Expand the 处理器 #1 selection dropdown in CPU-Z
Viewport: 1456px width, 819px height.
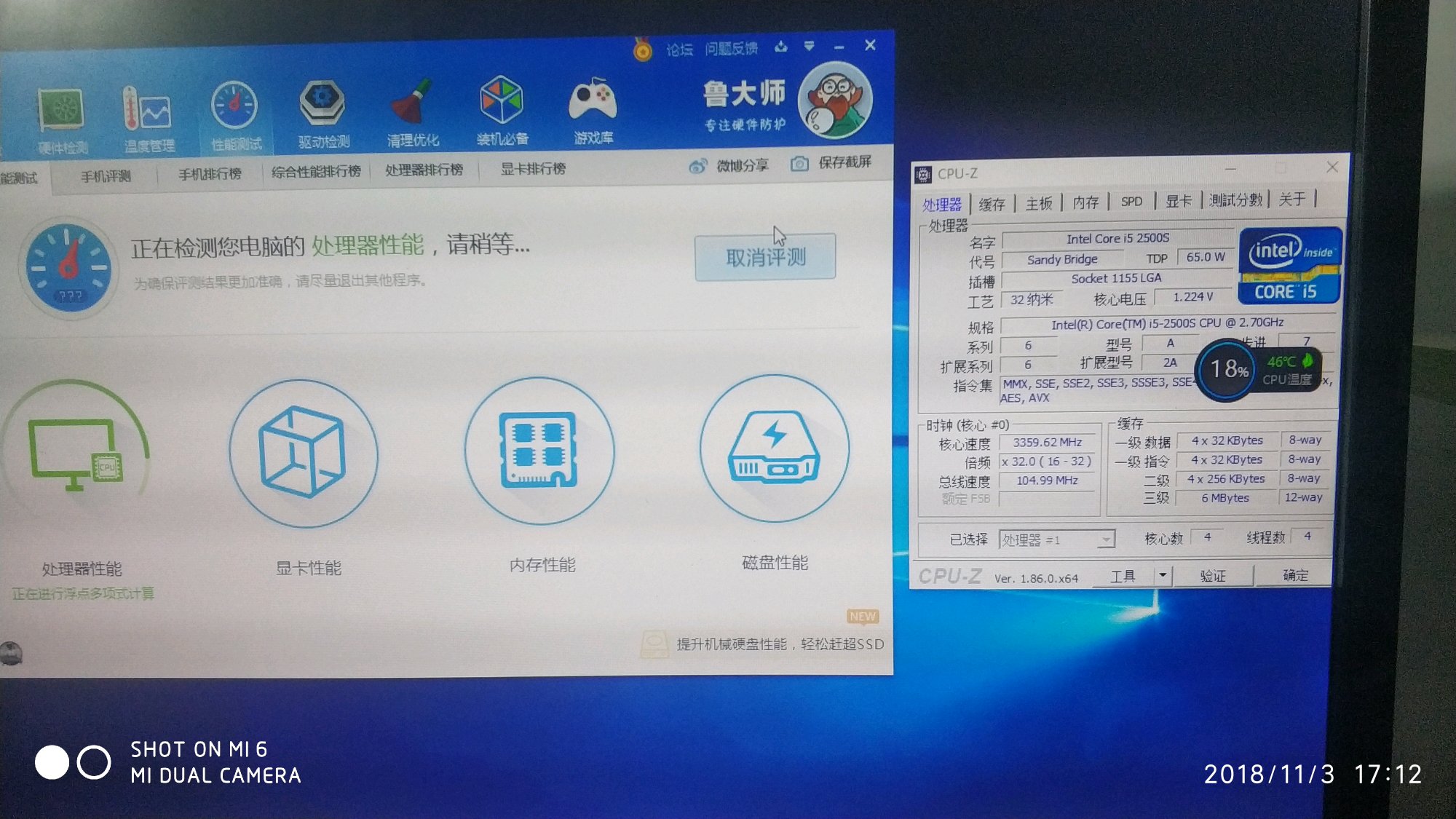(x=1105, y=539)
